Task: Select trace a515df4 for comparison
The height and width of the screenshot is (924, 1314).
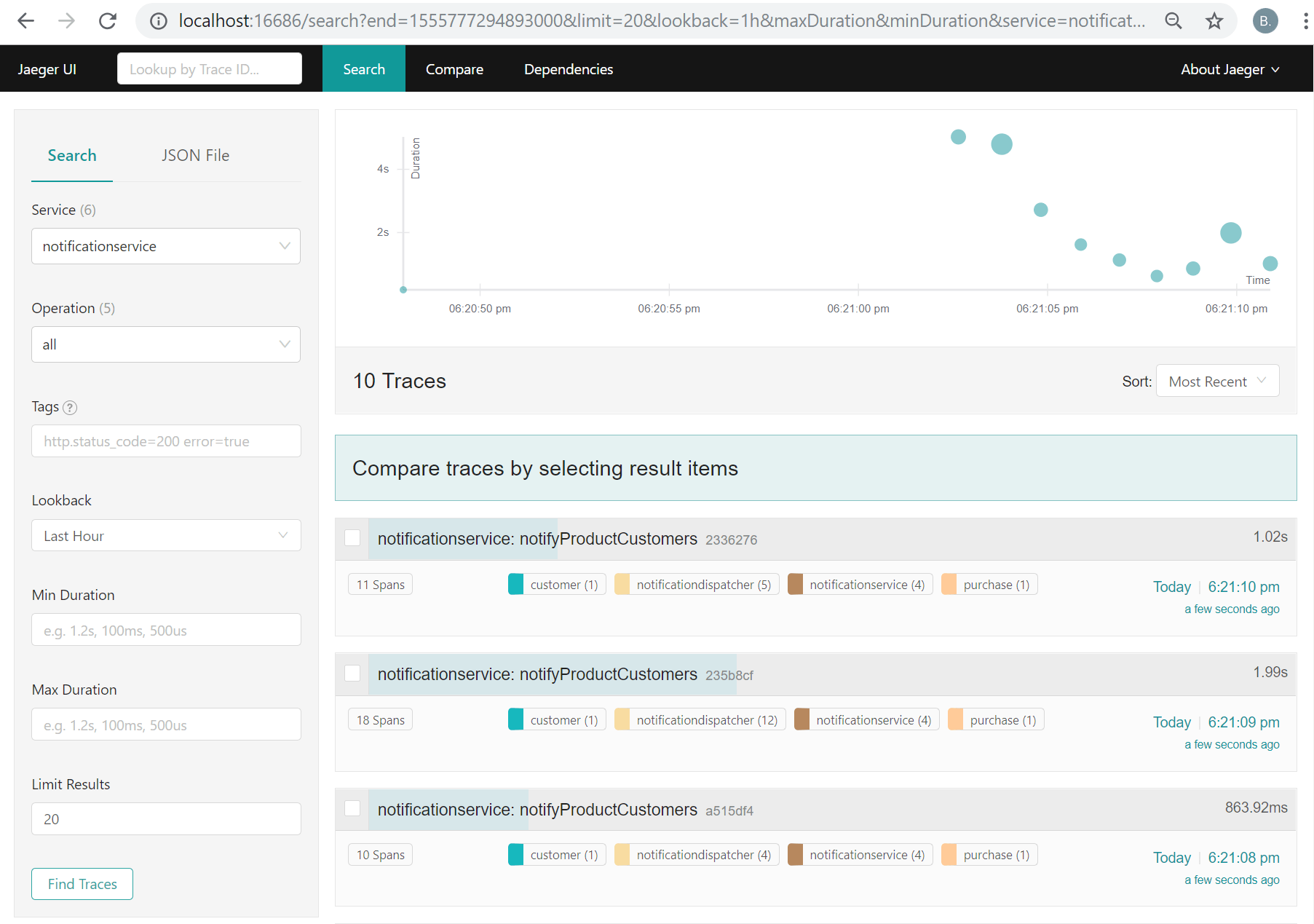Action: click(352, 808)
